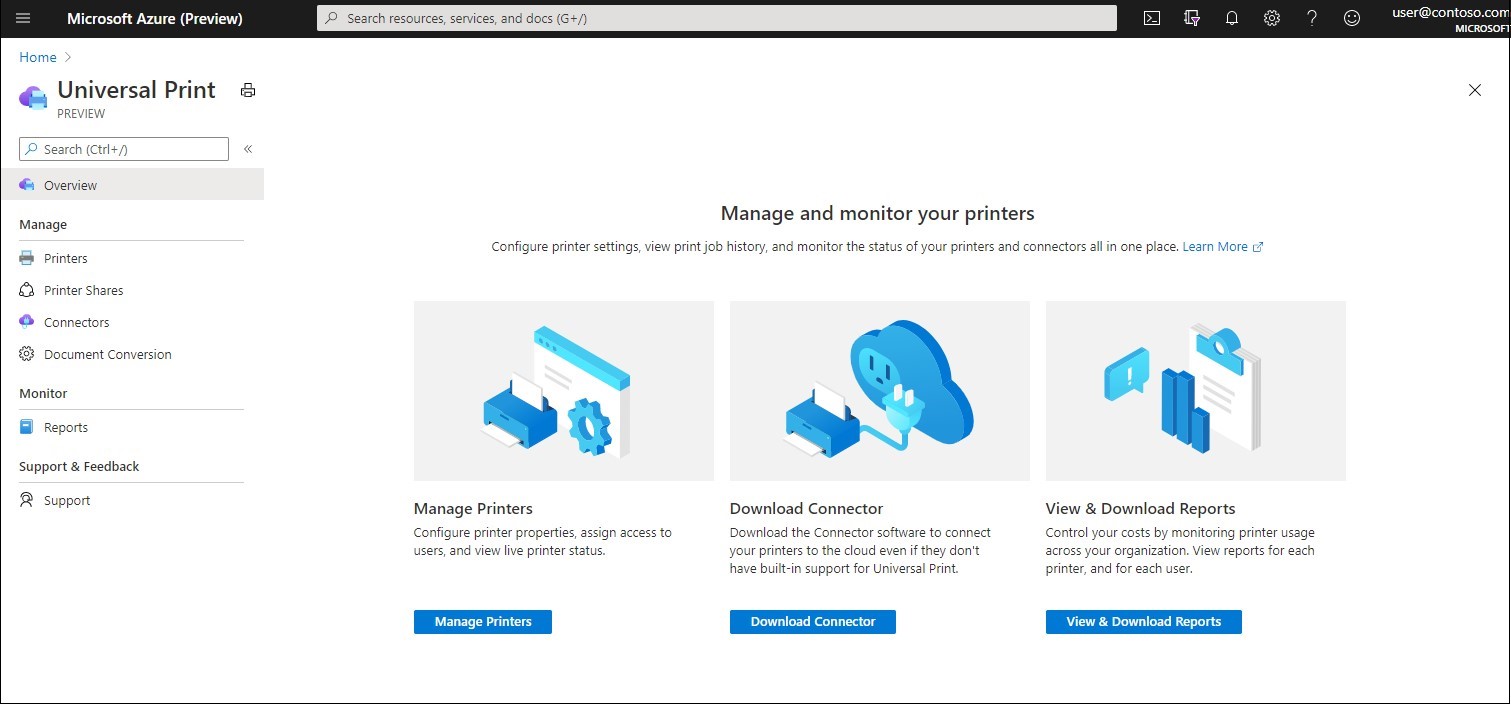The width and height of the screenshot is (1511, 705).
Task: Go to Connectors in the sidebar
Action: click(x=76, y=322)
